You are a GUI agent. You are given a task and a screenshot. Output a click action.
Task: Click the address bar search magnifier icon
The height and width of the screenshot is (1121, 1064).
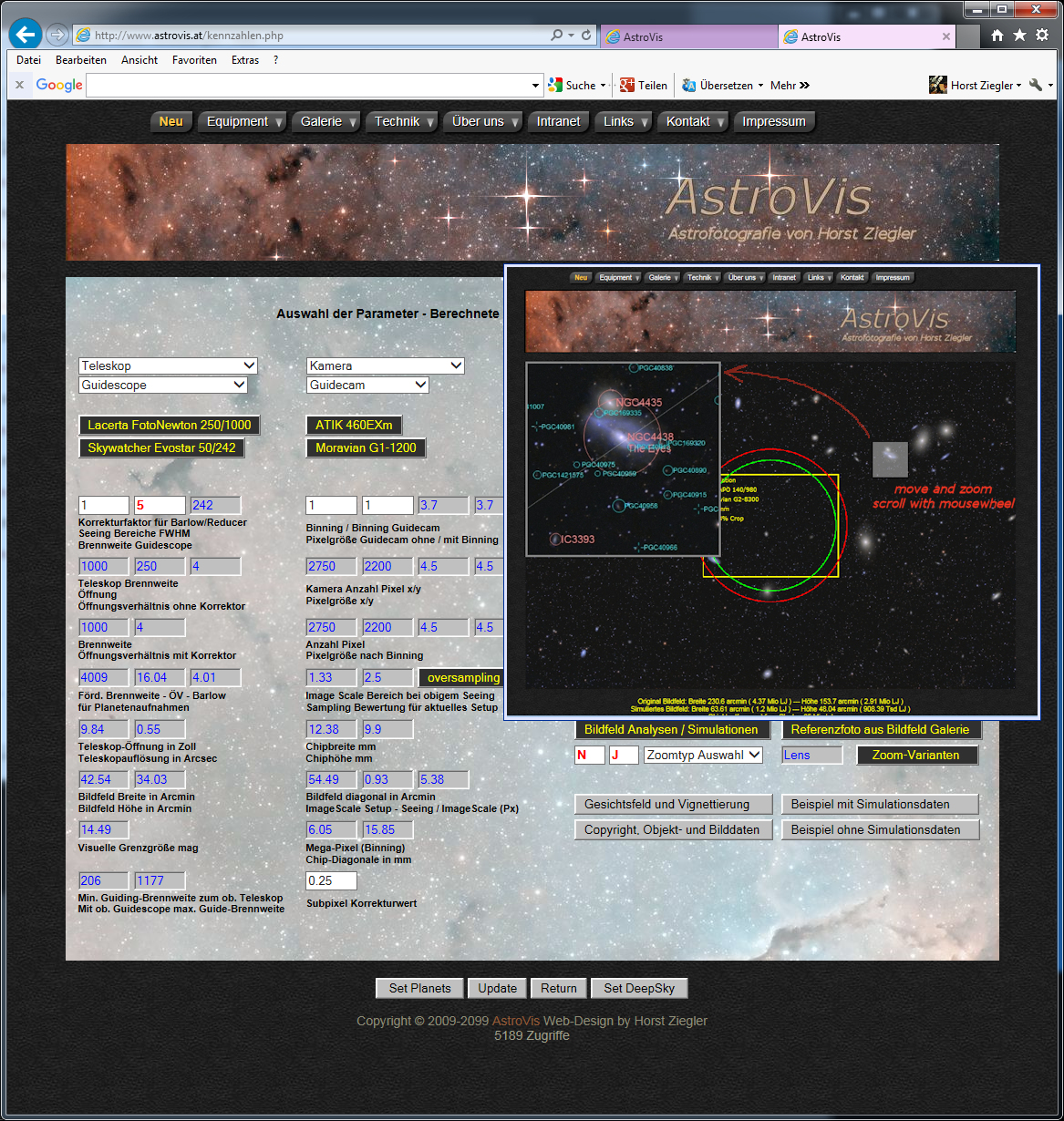click(556, 36)
